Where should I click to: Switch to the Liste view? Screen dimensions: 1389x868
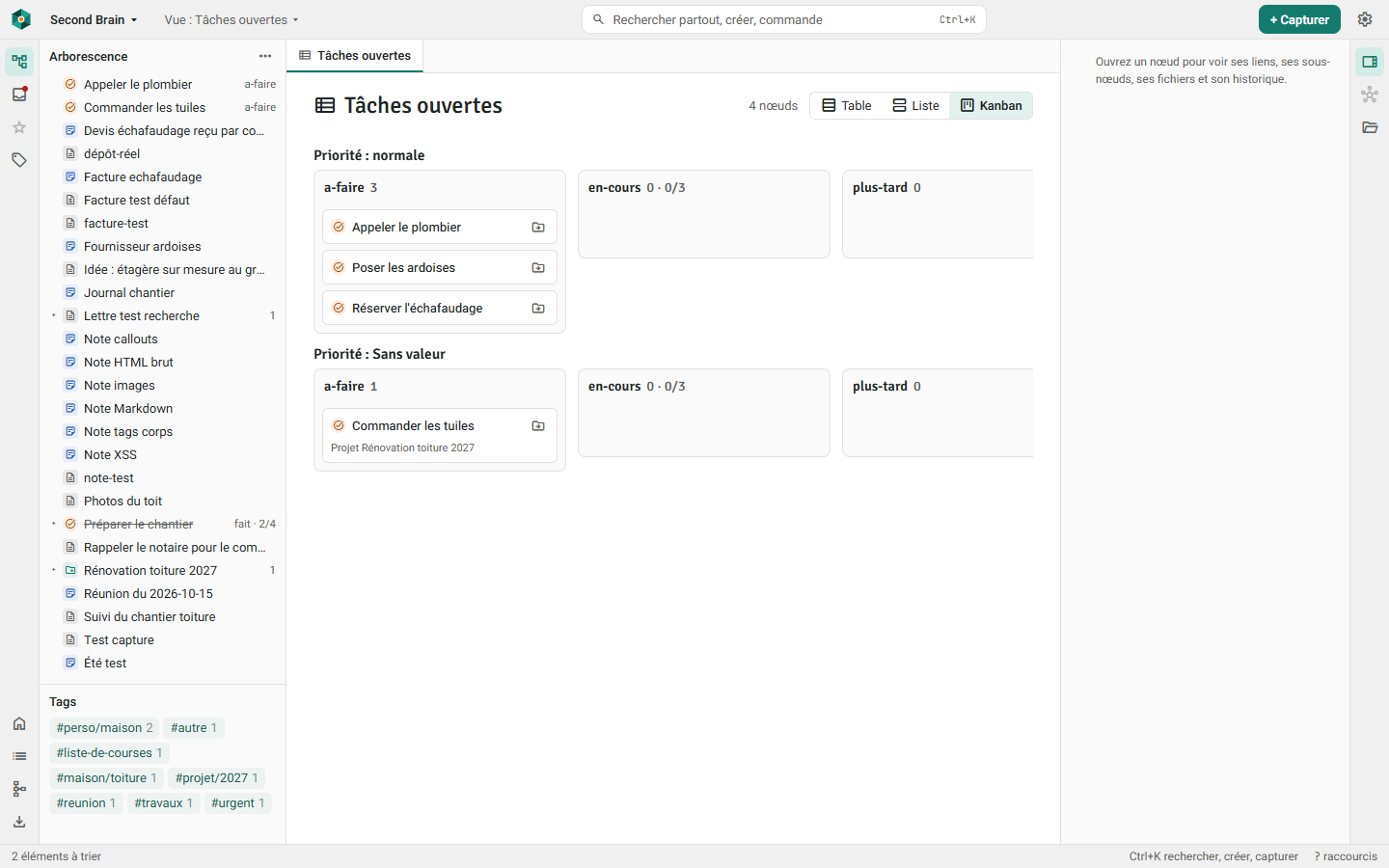tap(915, 106)
